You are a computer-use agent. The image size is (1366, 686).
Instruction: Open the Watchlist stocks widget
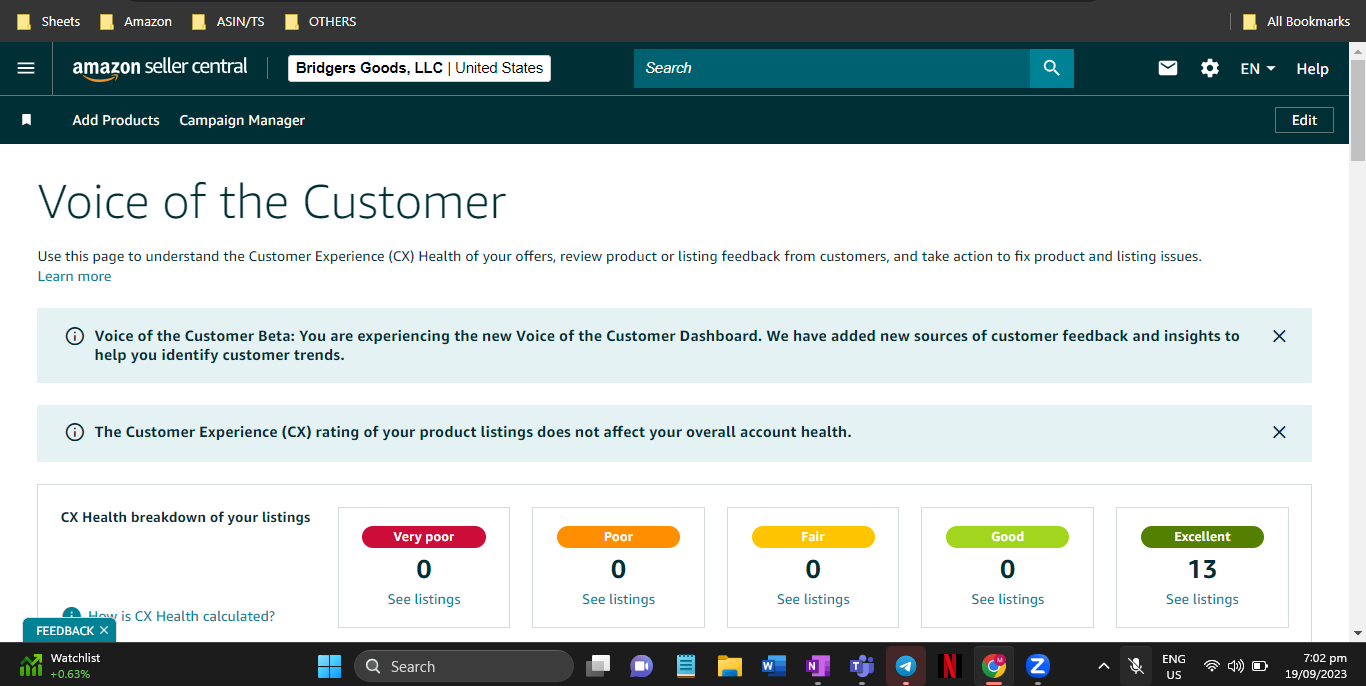(x=60, y=666)
